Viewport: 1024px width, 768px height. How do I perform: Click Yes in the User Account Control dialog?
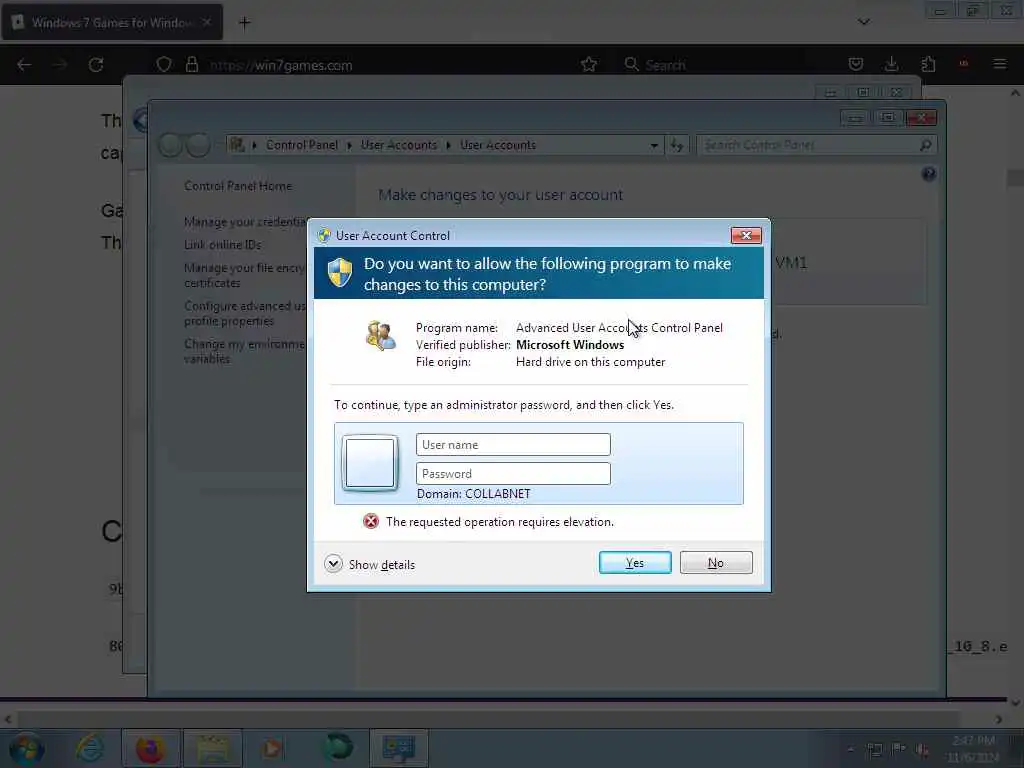click(635, 562)
